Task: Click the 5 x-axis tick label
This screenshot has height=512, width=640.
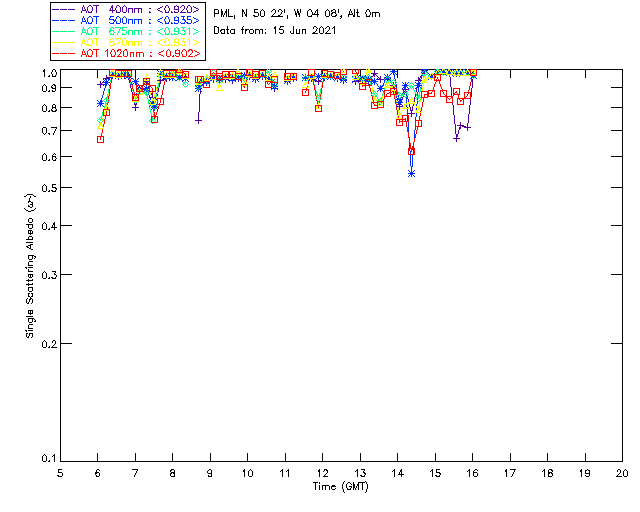Action: [60, 473]
